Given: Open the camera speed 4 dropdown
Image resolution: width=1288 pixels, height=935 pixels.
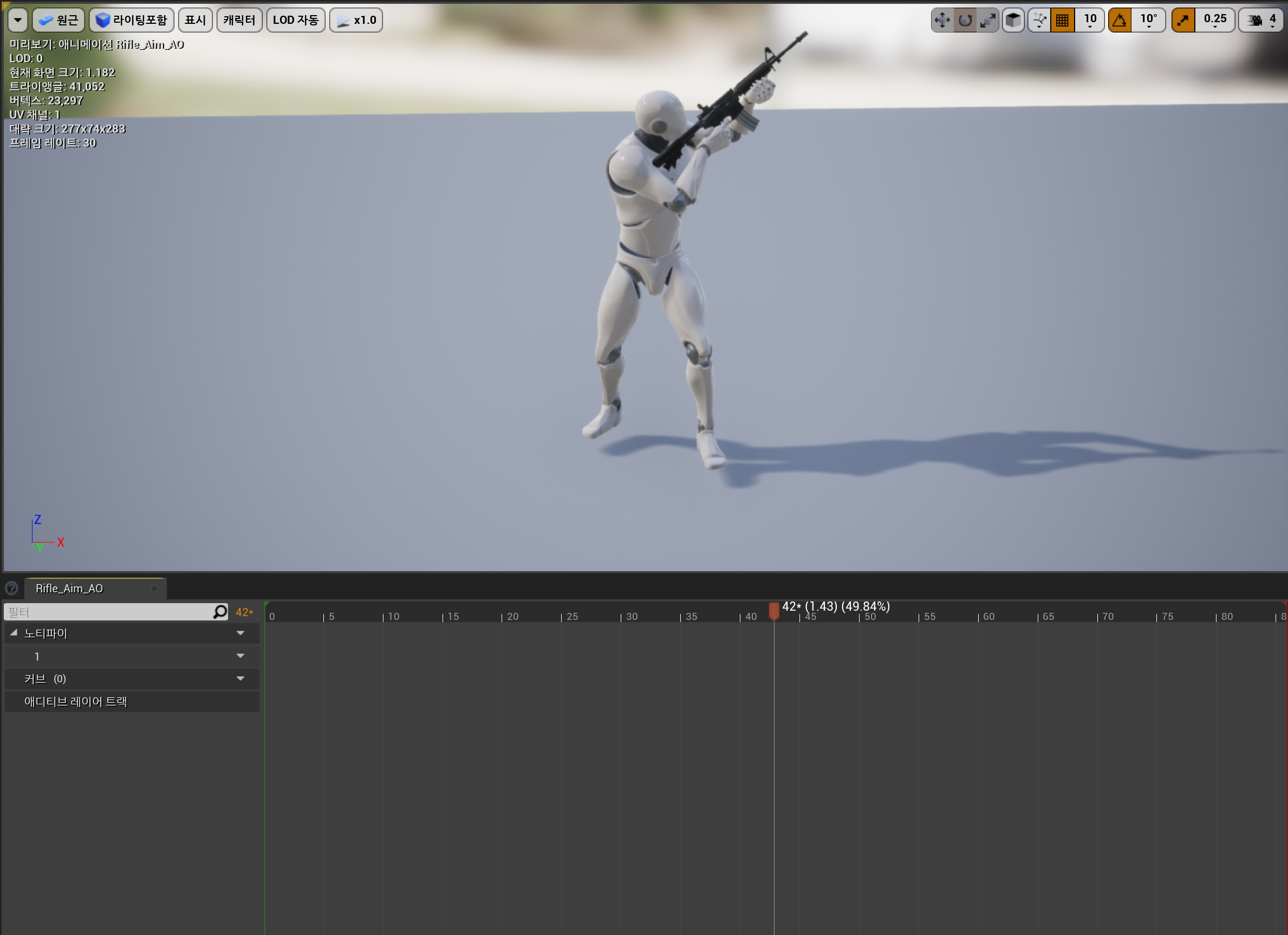Looking at the screenshot, I should pyautogui.click(x=1262, y=21).
